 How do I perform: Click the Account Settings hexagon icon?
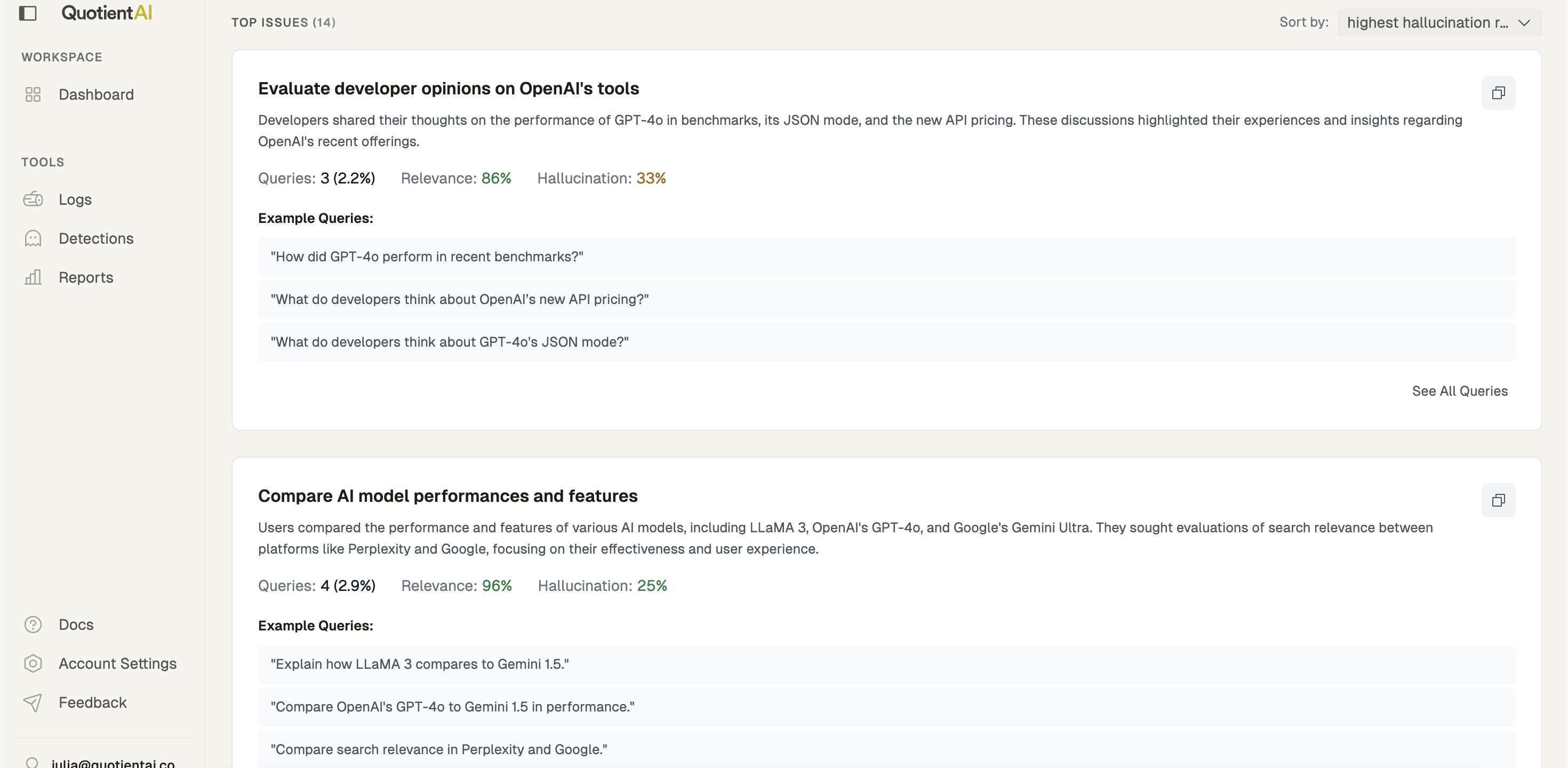click(33, 663)
